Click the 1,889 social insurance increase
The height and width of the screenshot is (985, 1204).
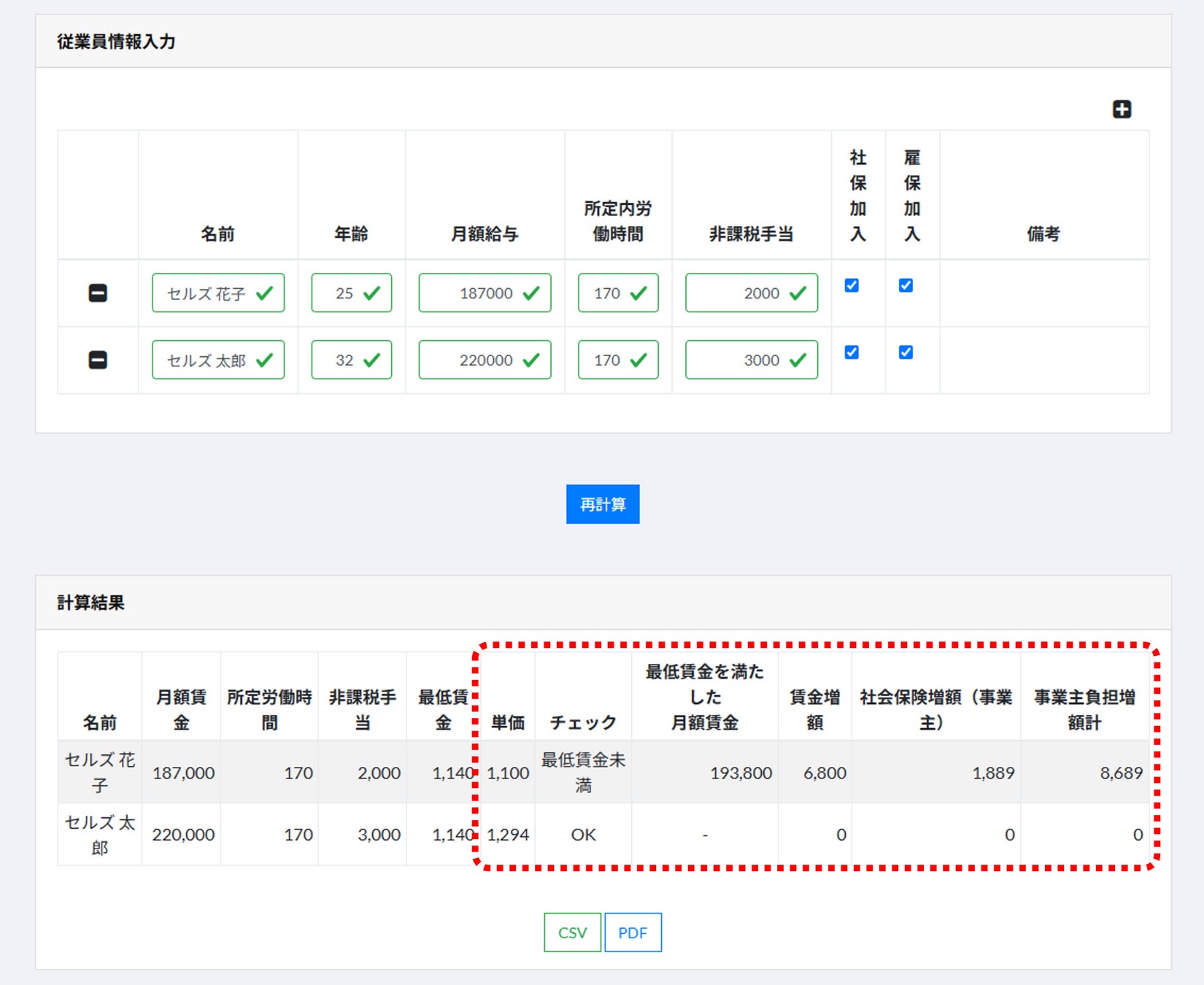(x=994, y=773)
